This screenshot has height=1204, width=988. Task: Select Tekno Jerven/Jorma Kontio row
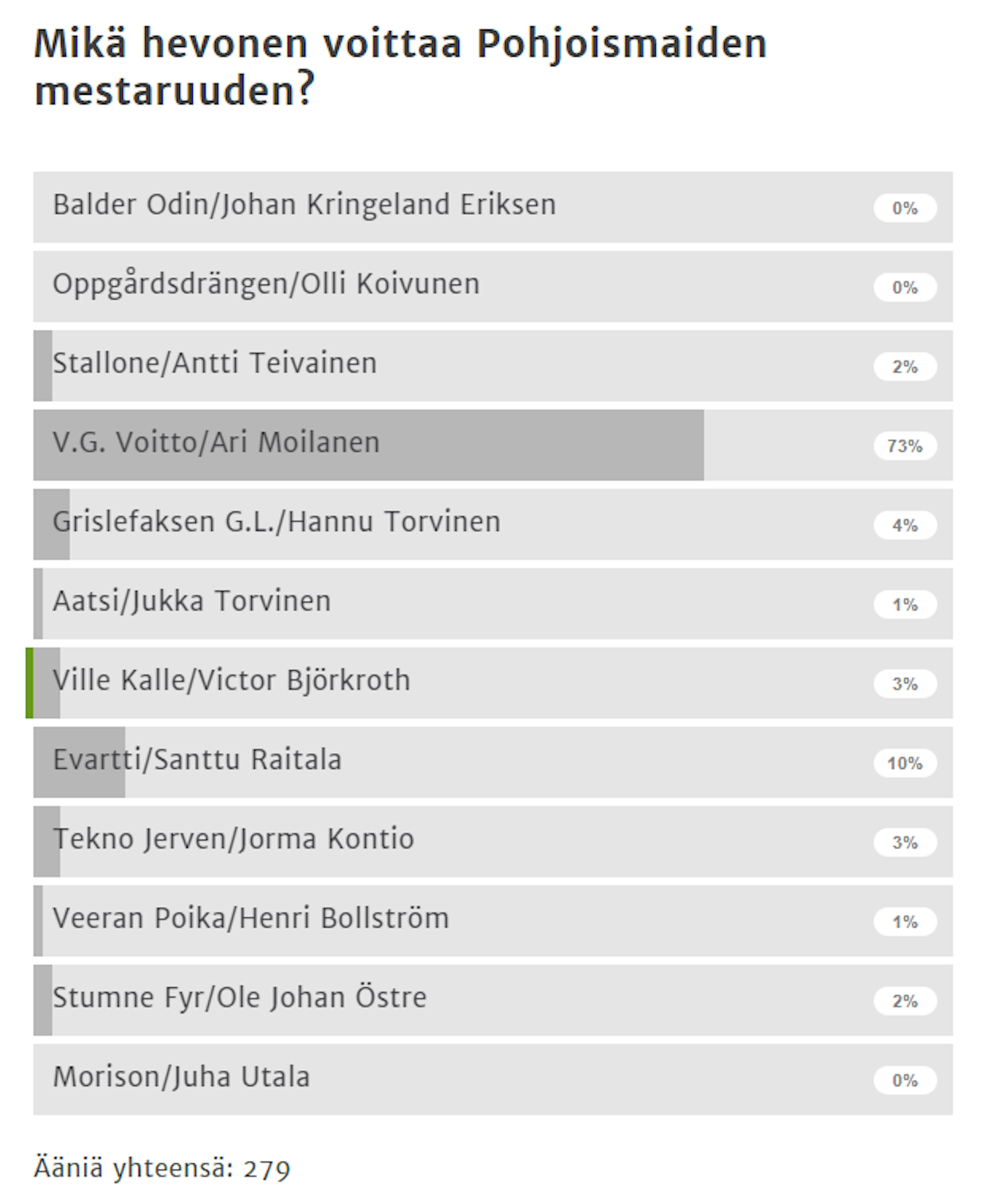tap(492, 841)
